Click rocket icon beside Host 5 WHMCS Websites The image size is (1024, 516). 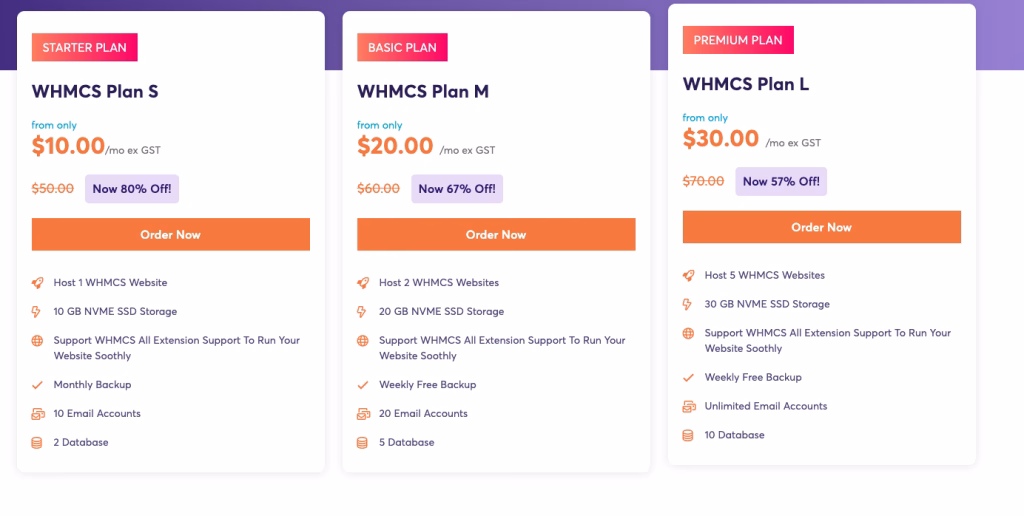[688, 276]
